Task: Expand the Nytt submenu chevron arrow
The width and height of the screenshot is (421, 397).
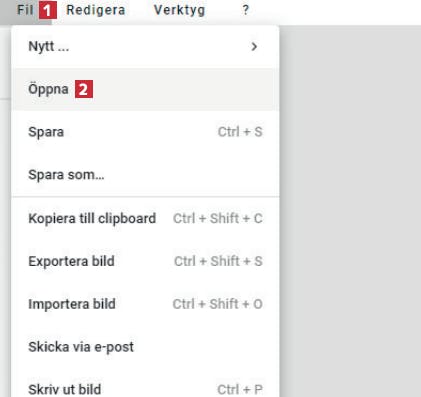Action: (x=254, y=47)
